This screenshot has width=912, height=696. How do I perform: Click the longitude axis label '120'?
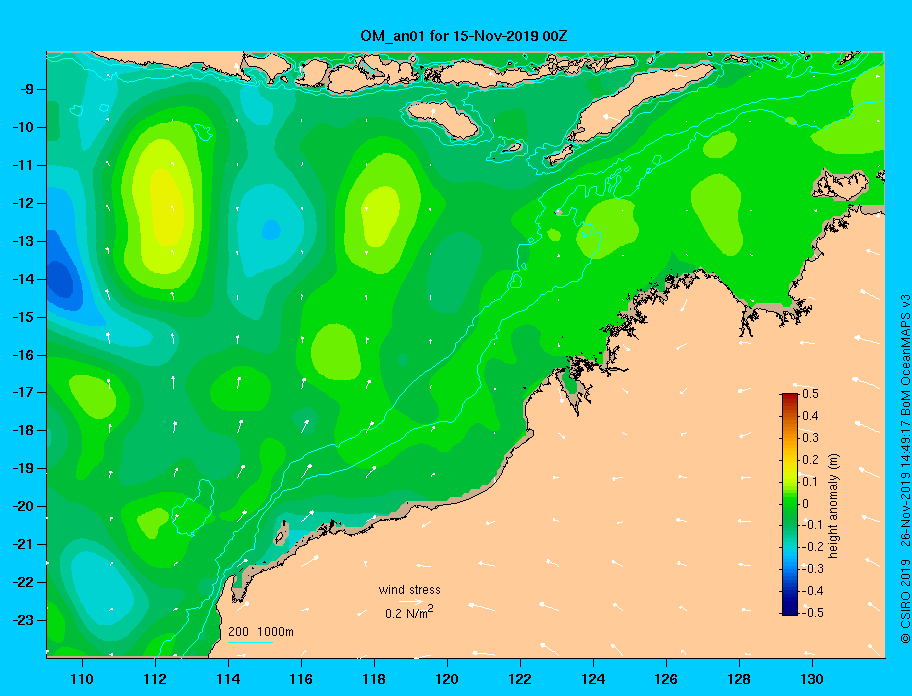(447, 679)
